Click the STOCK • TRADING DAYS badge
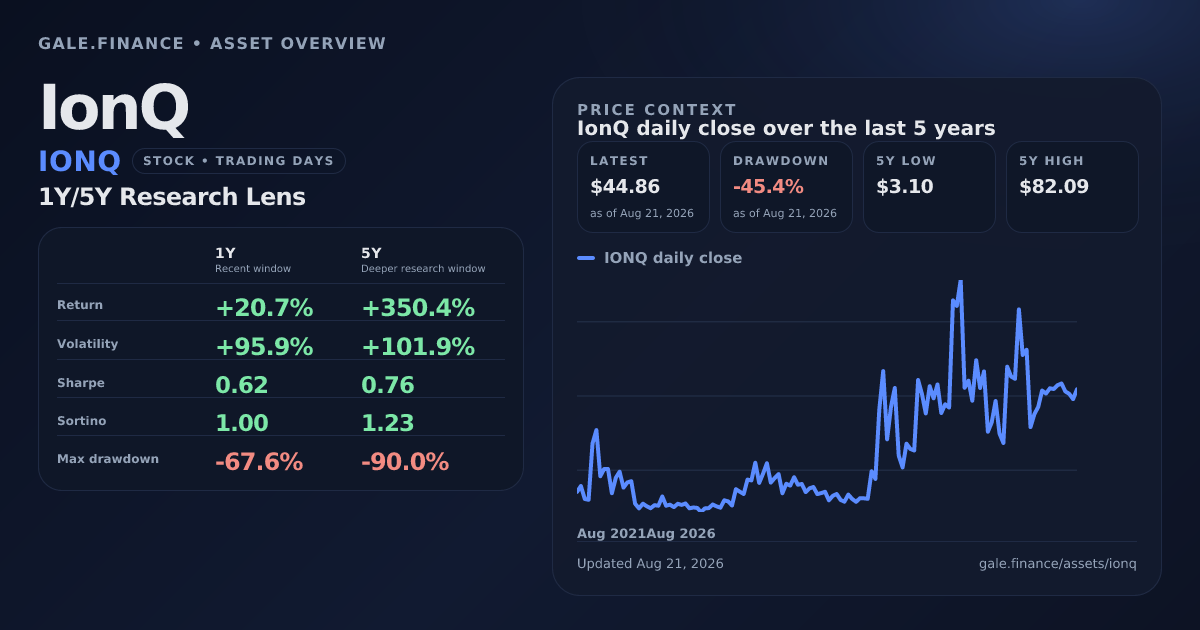This screenshot has height=630, width=1200. point(239,161)
